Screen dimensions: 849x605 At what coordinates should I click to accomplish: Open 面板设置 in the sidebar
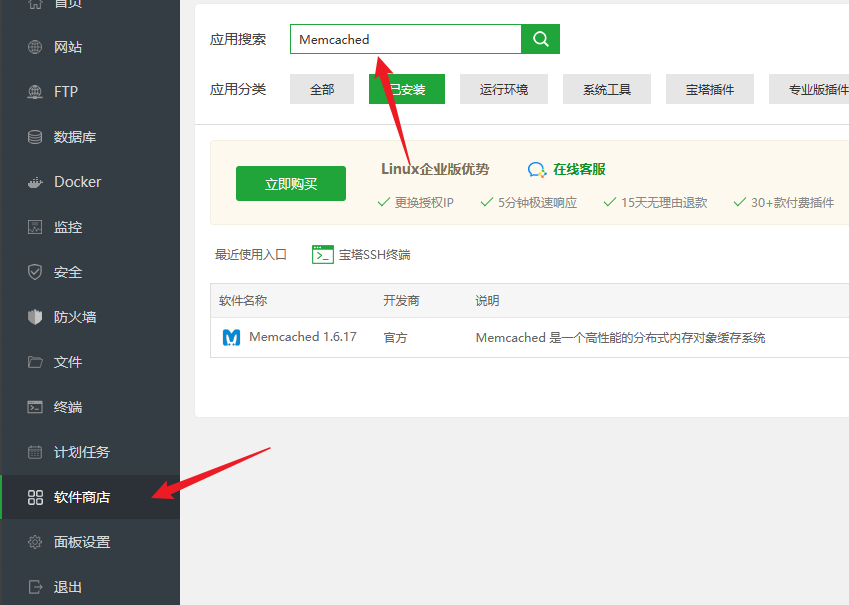[90, 542]
